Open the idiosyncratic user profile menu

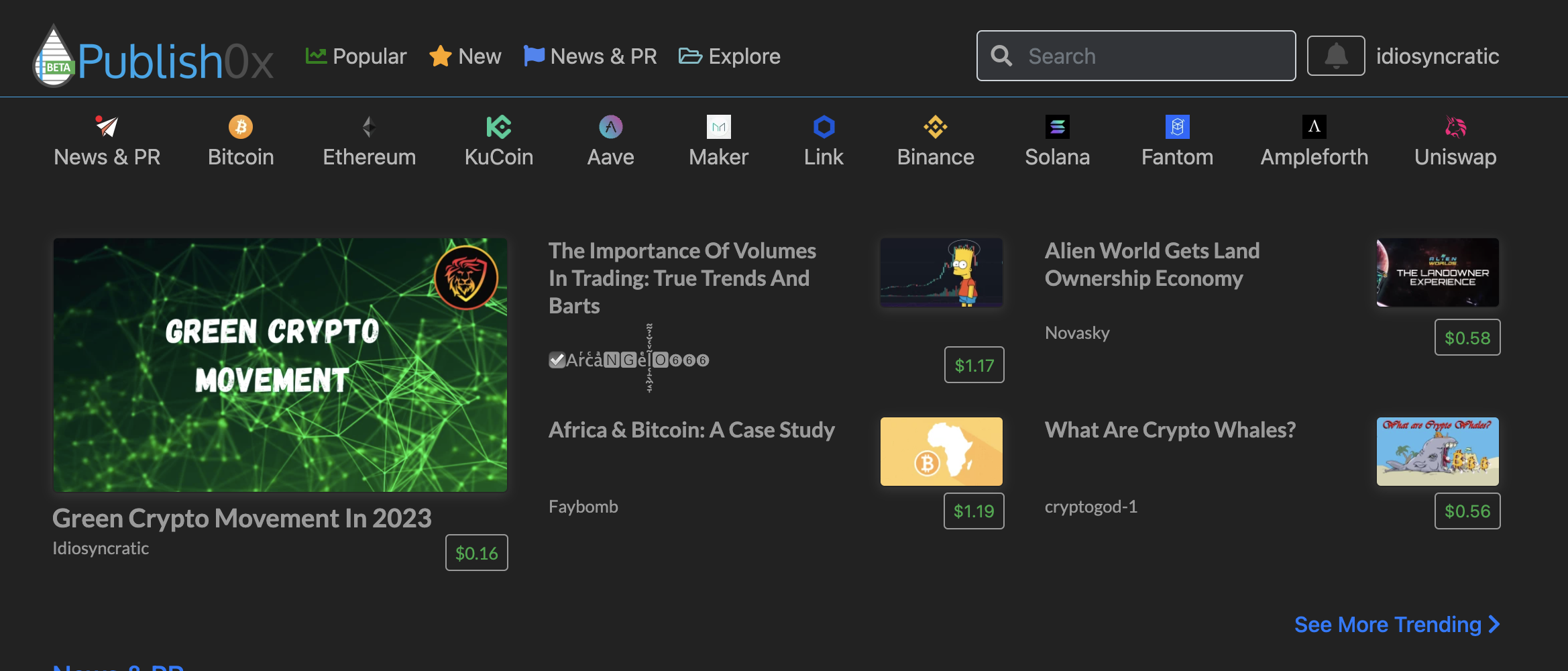[x=1438, y=56]
